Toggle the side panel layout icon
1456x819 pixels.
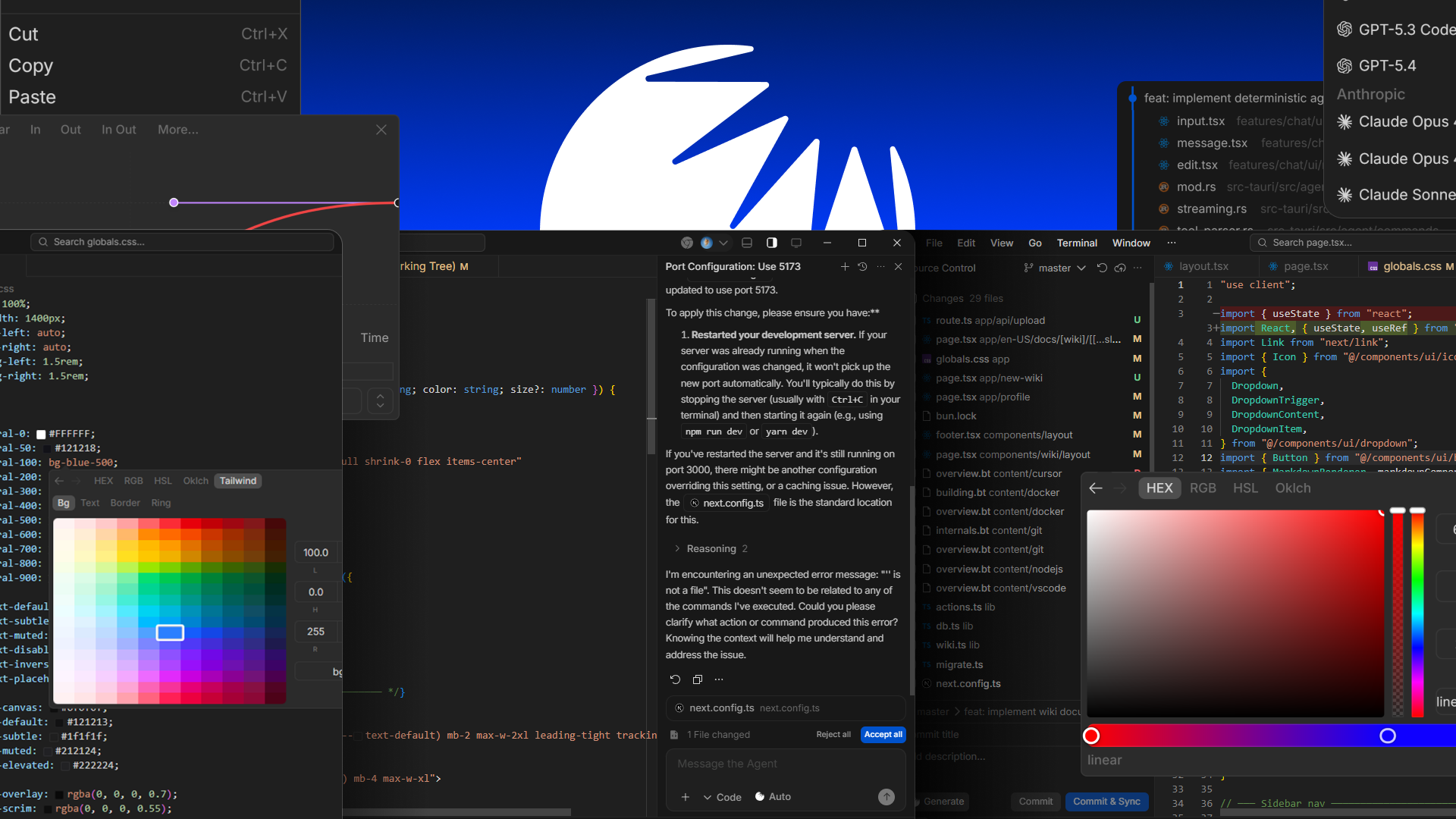(x=772, y=243)
